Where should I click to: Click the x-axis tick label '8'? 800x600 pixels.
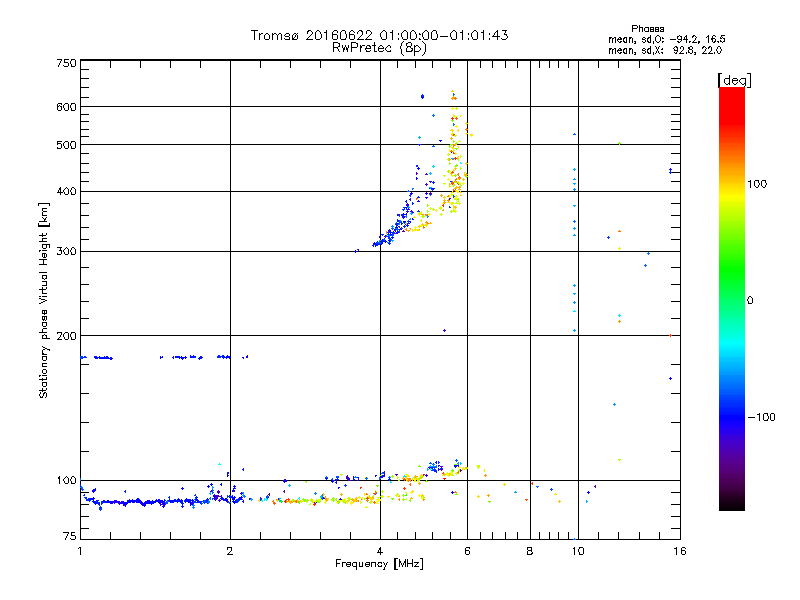pos(530,551)
